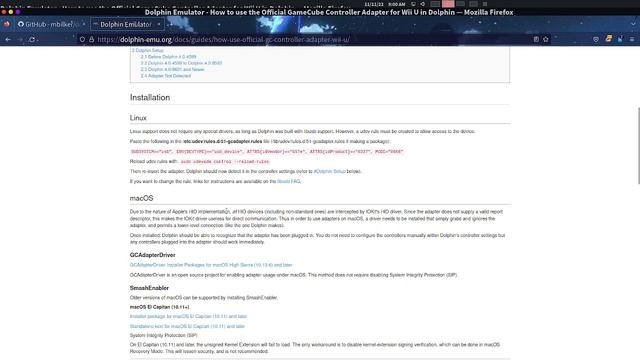Open the libusb FAQ link
Viewport: 640px width, 360px height.
coord(289,181)
